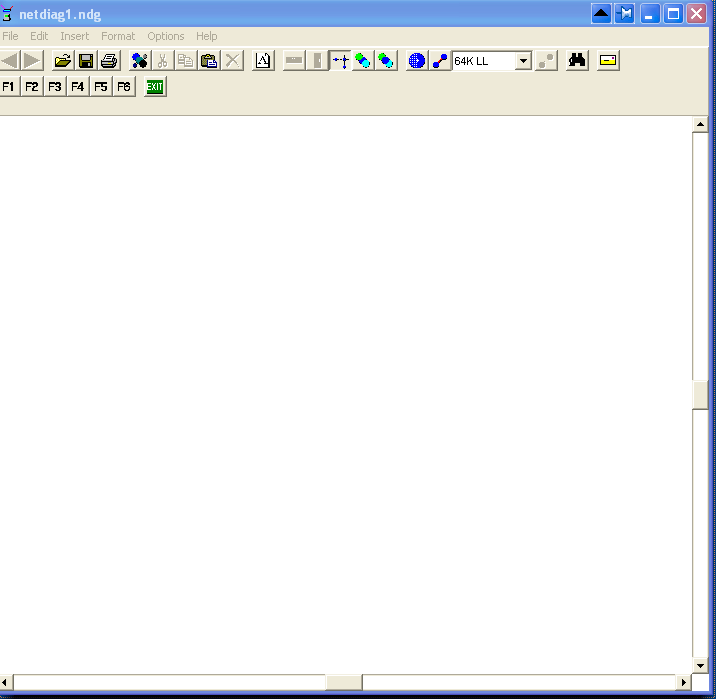Click the vertical scrollbar thumb
716x699 pixels.
click(700, 395)
